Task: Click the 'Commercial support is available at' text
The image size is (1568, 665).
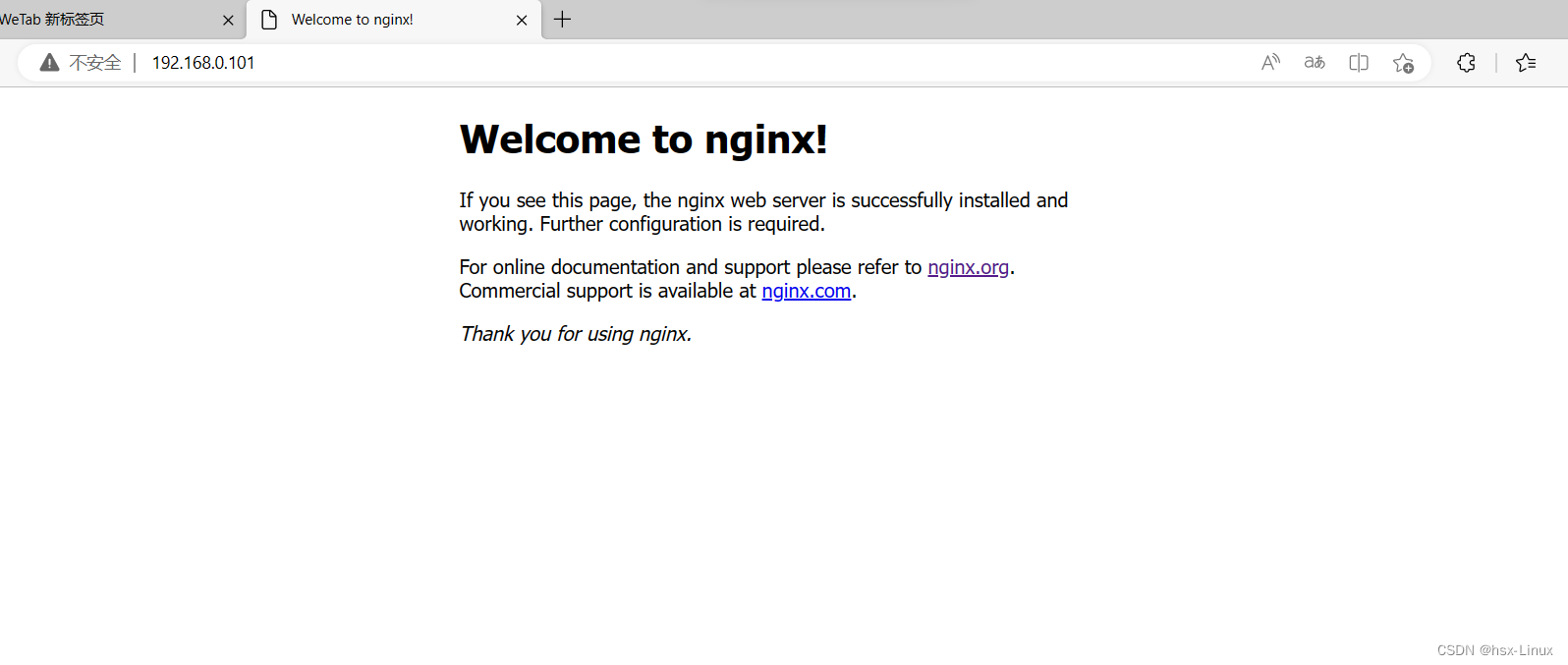Action: [x=607, y=291]
